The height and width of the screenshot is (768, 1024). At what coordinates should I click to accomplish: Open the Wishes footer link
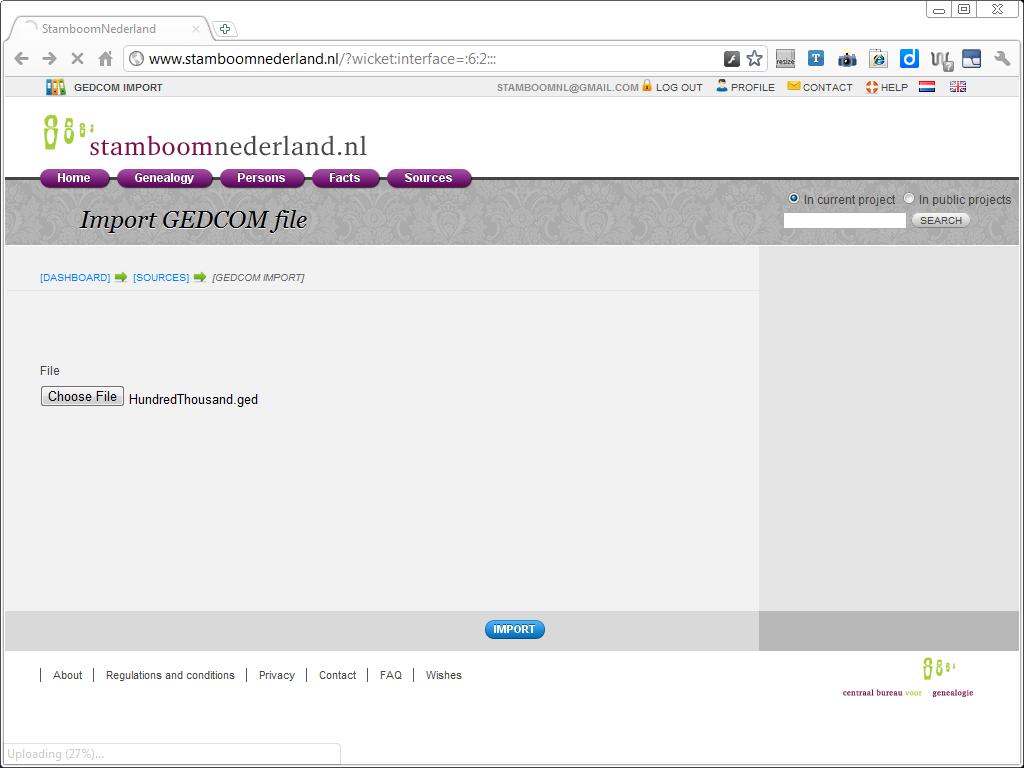444,675
